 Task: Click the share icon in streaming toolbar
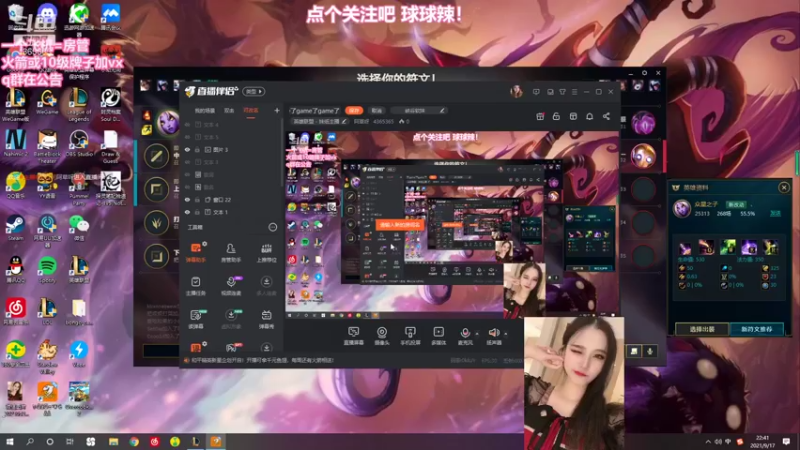coord(606,116)
